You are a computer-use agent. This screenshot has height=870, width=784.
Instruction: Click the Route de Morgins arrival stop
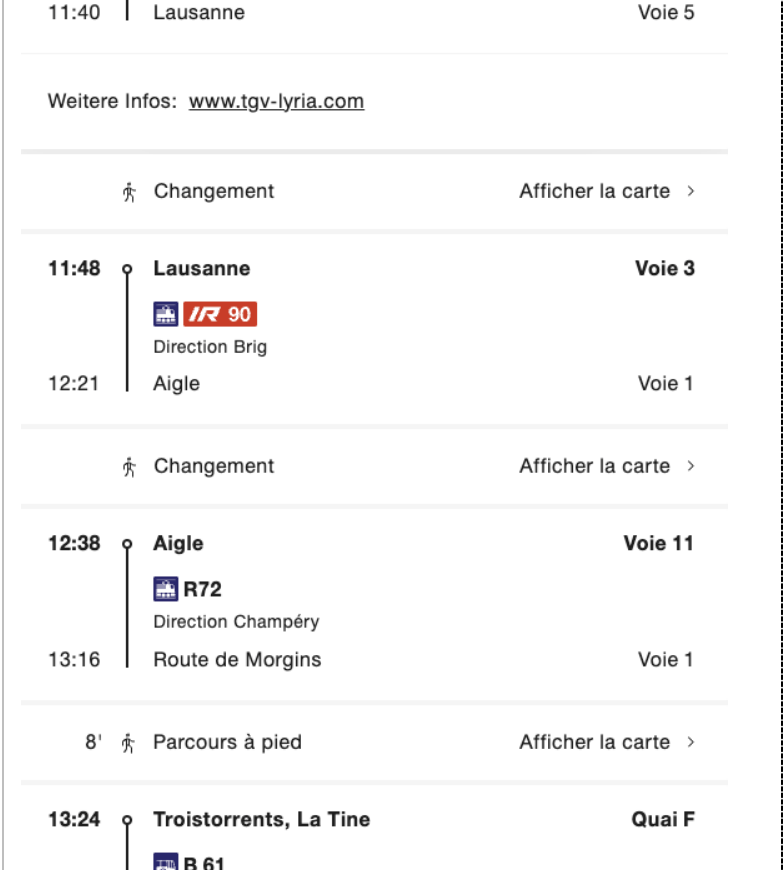click(237, 660)
